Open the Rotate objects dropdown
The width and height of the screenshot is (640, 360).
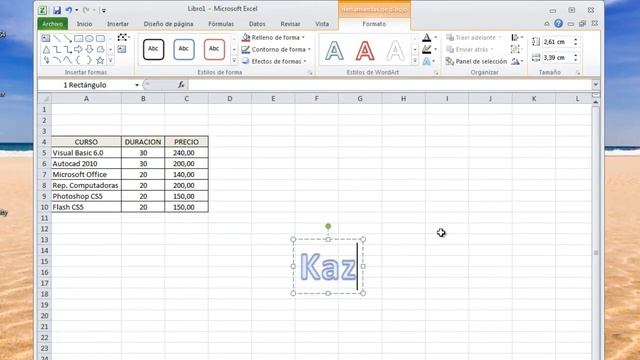click(x=517, y=61)
